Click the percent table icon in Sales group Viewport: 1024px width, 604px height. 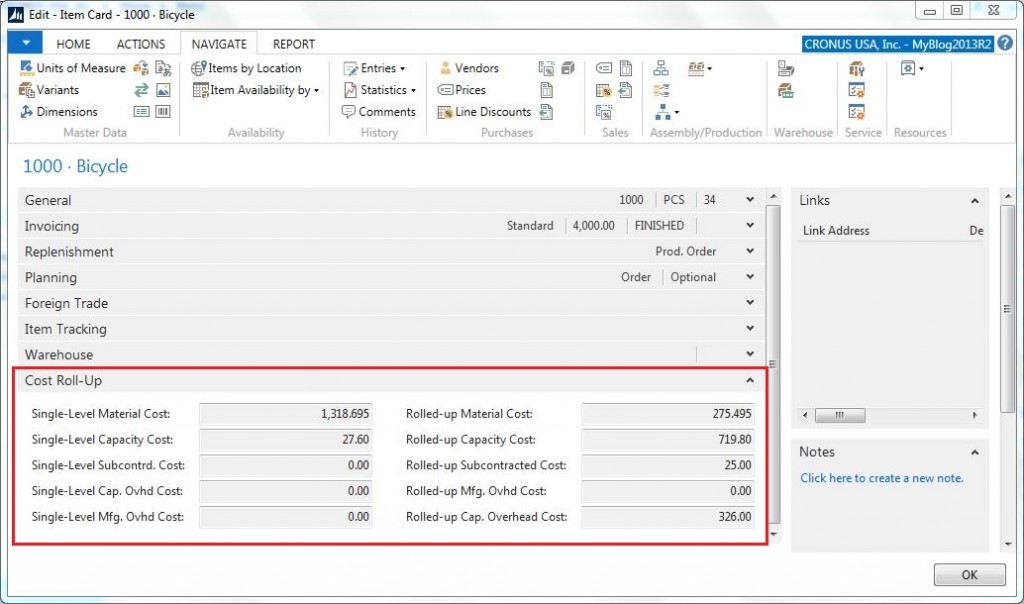coord(603,90)
